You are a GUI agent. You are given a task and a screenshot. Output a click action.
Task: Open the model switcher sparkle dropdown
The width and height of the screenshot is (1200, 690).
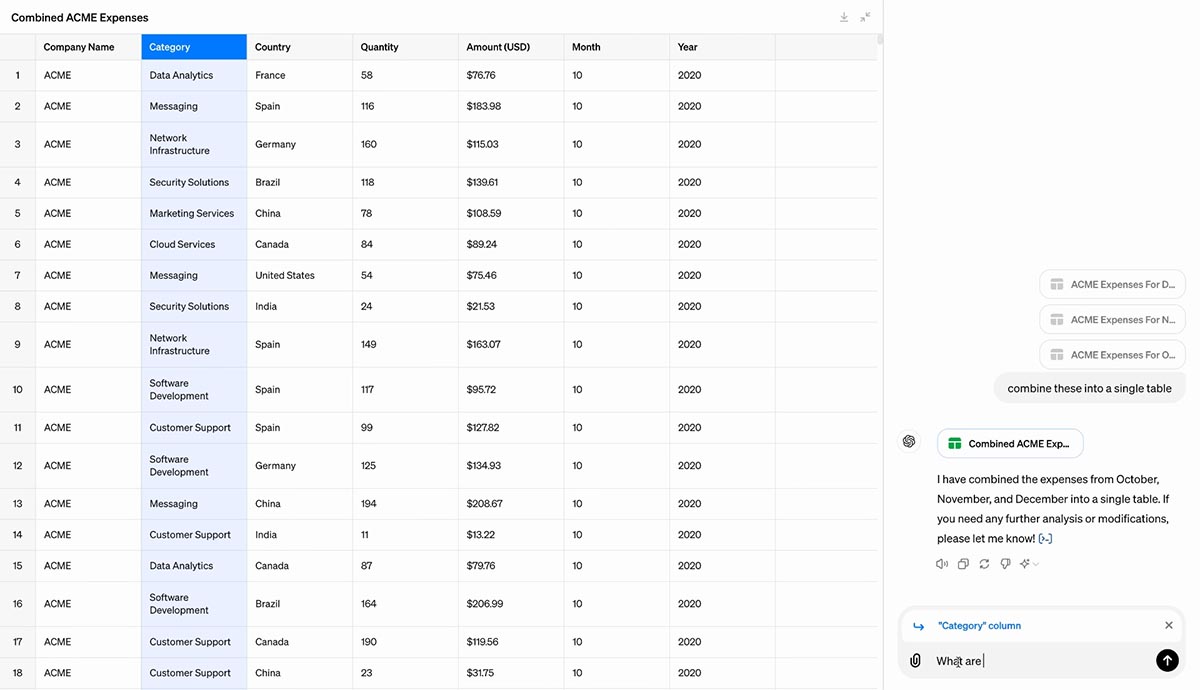(1028, 564)
